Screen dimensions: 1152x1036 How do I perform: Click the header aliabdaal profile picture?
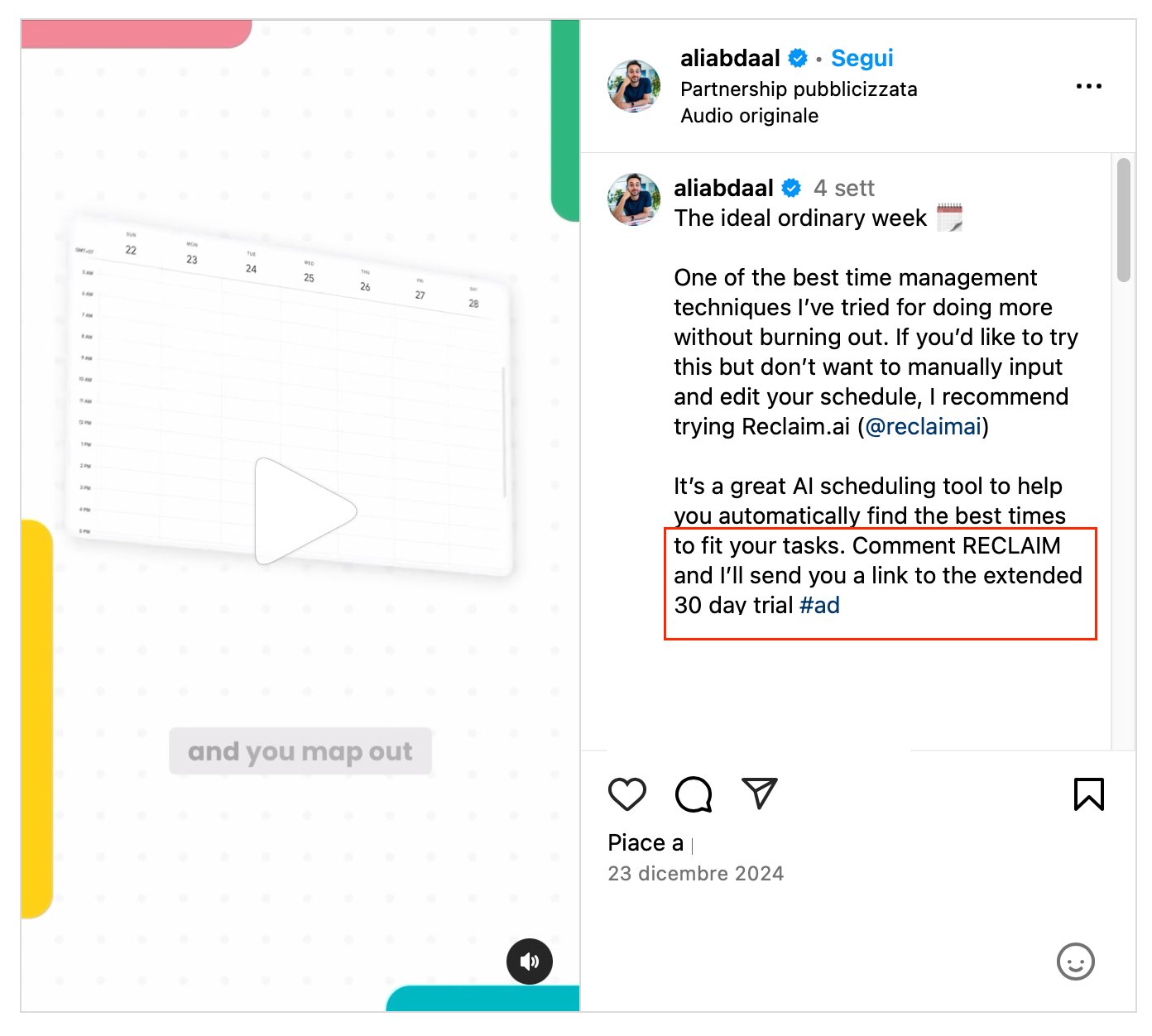(634, 86)
